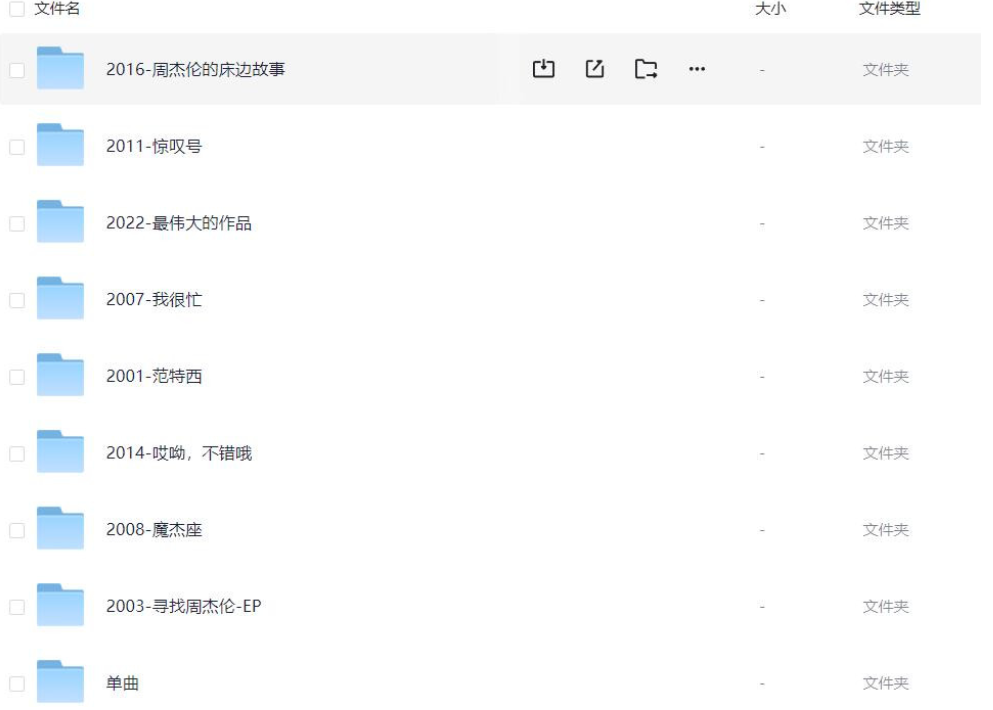Open the 2014-哎呦，不错哦 folder icon

pyautogui.click(x=60, y=452)
